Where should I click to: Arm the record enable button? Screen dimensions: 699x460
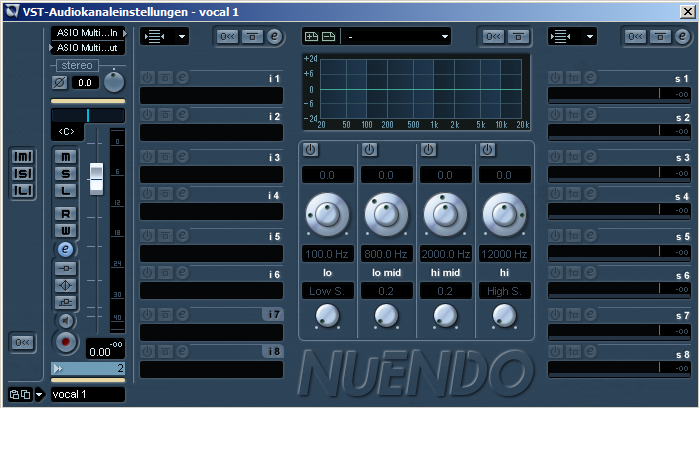[x=66, y=342]
